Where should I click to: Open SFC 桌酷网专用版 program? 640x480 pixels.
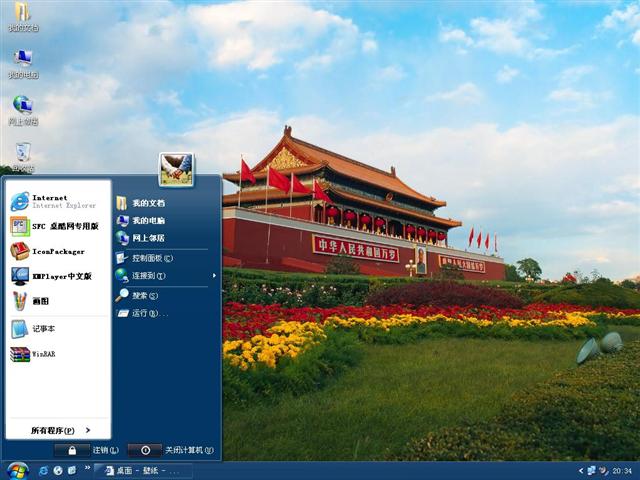(58, 226)
